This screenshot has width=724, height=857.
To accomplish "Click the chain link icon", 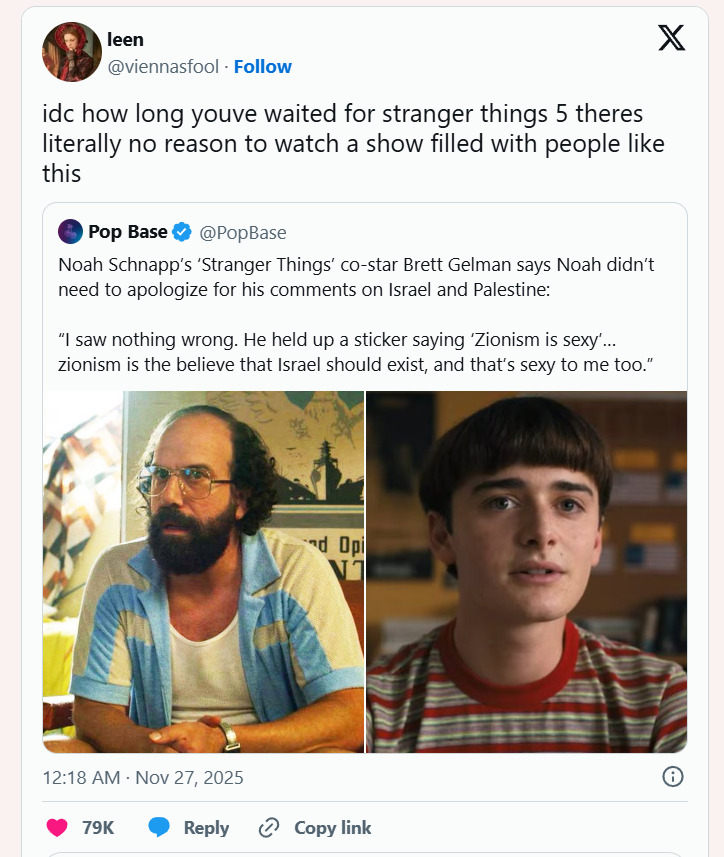I will (268, 827).
